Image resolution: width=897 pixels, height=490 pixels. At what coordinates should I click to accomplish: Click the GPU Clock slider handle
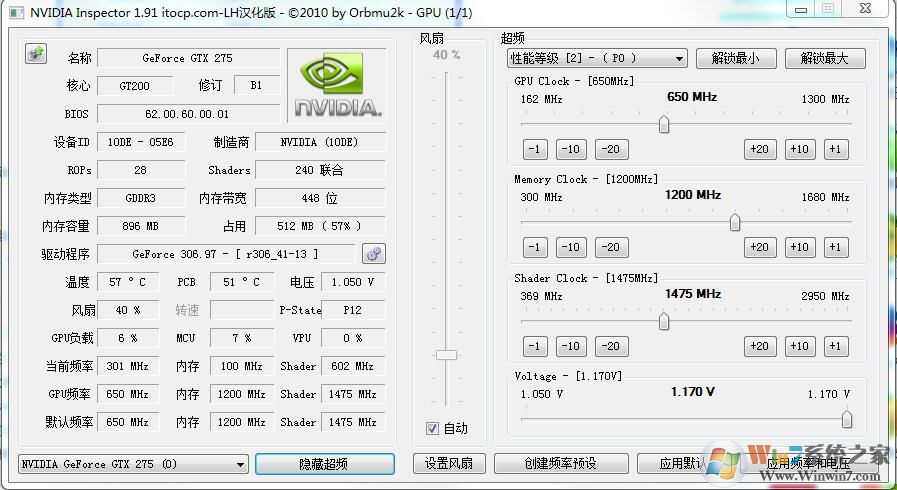(663, 124)
